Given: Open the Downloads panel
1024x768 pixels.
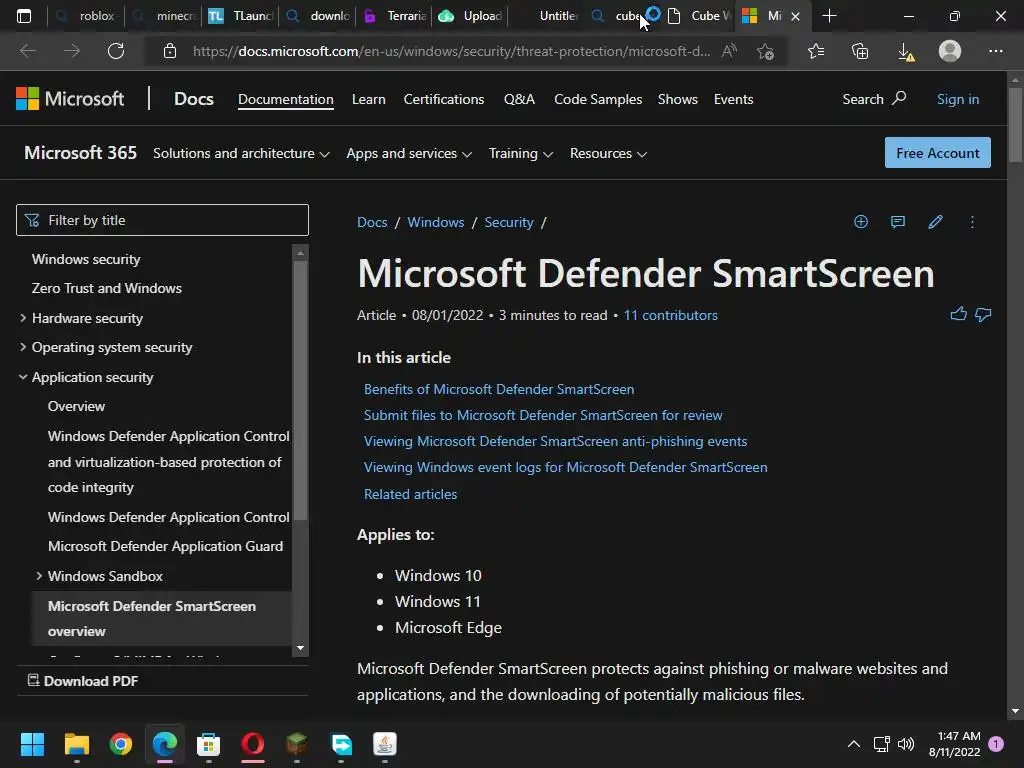Looking at the screenshot, I should tap(905, 52).
